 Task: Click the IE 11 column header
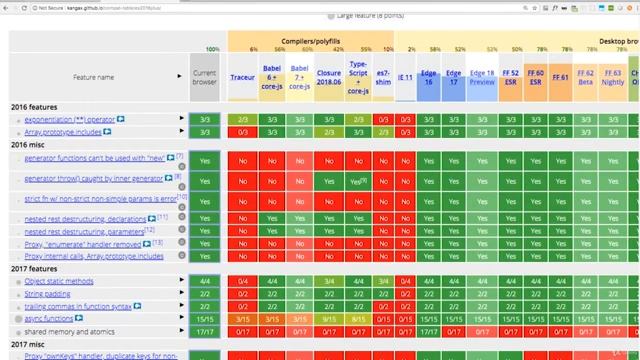pyautogui.click(x=405, y=77)
